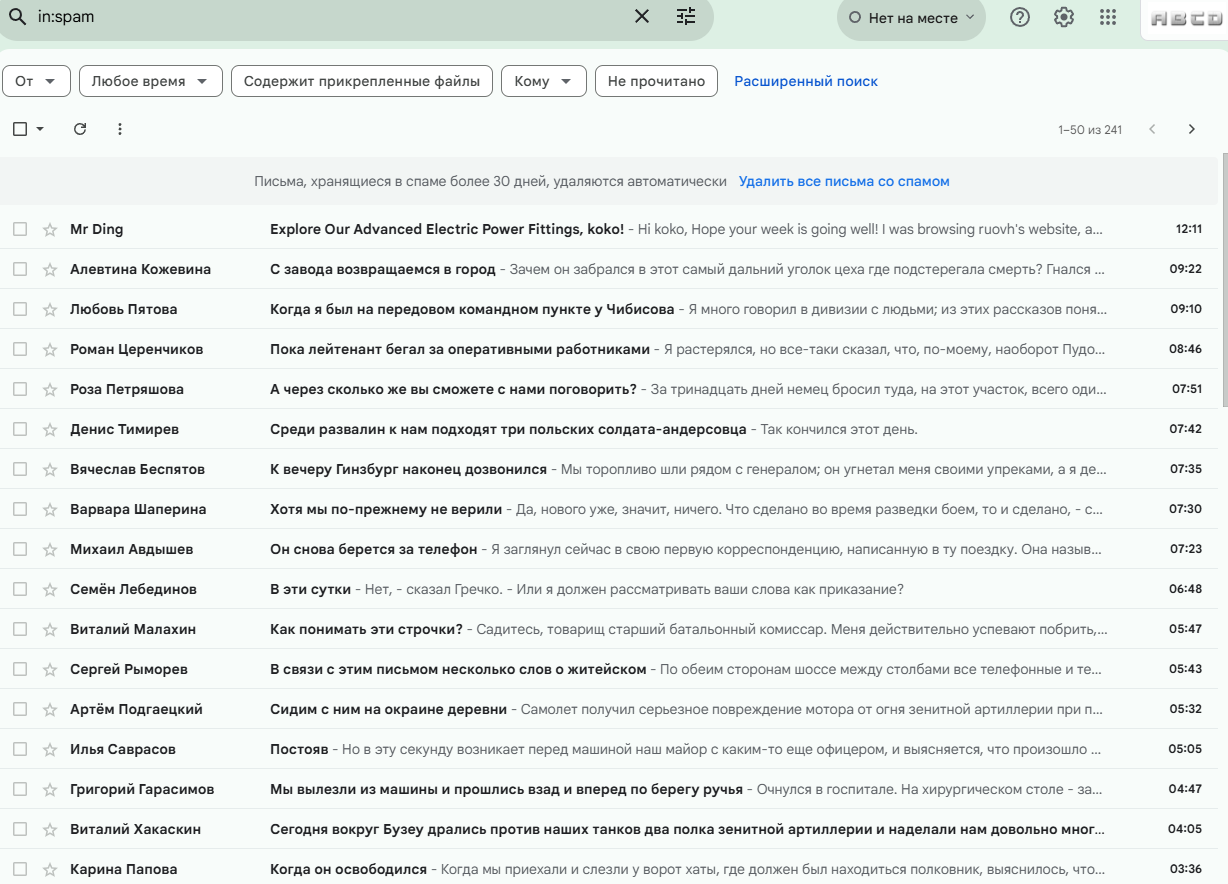Star the message from Любовь Пятова
This screenshot has width=1228, height=884.
tap(50, 309)
